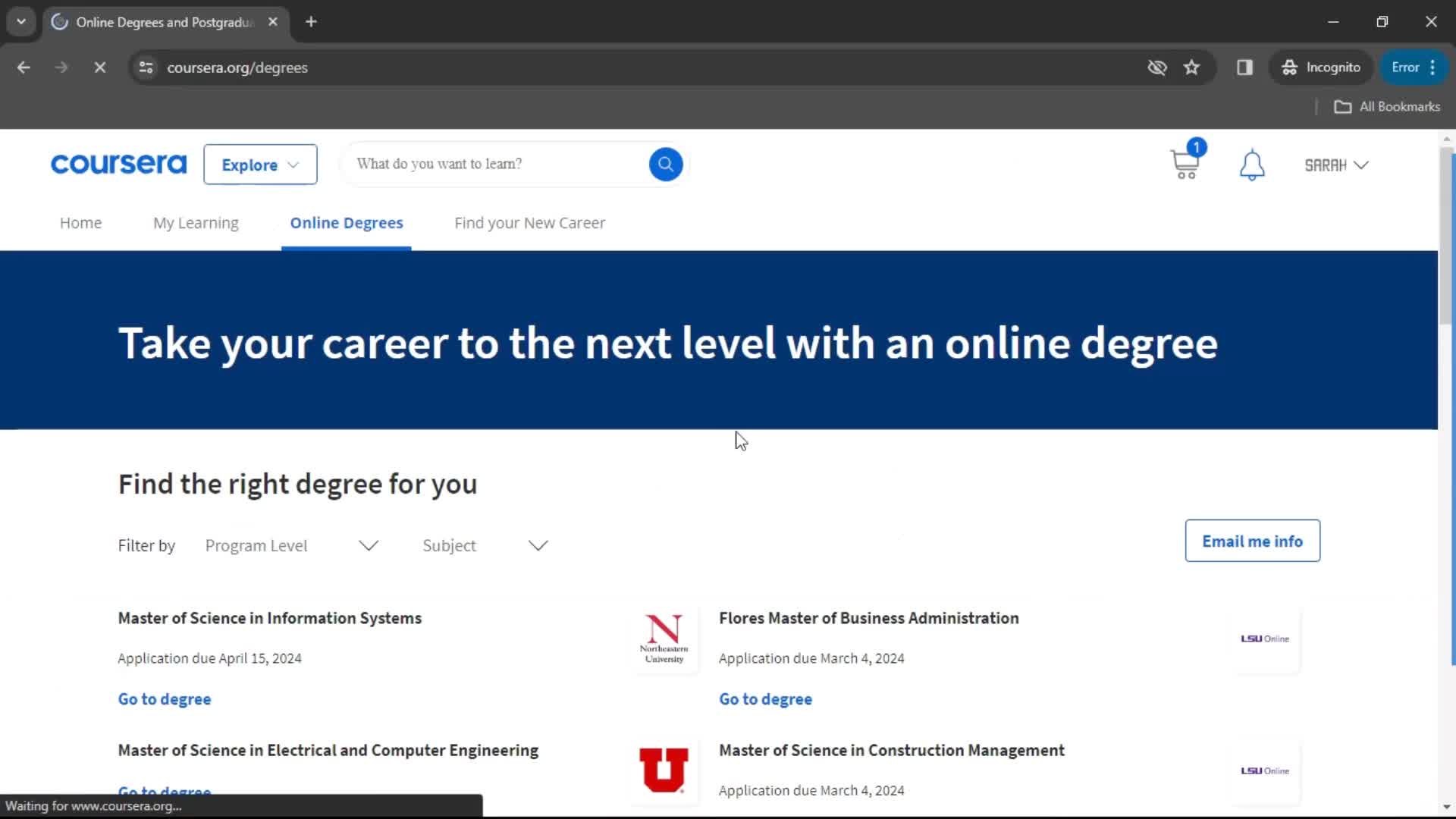Screen dimensions: 1456x819
Task: Click the bookmark star icon in address bar
Action: pyautogui.click(x=1192, y=67)
